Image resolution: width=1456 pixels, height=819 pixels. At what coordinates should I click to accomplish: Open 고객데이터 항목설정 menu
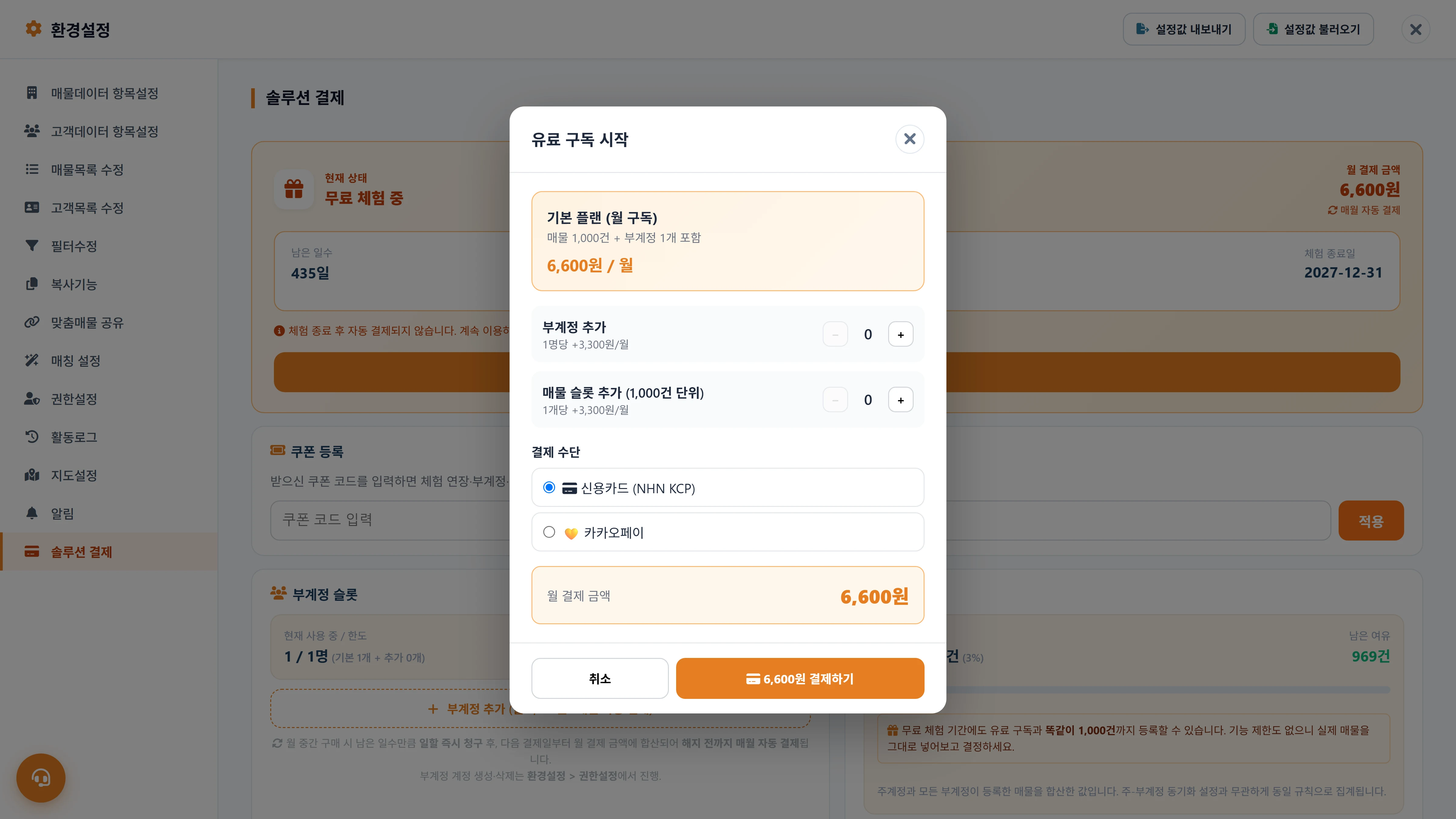pos(109,131)
